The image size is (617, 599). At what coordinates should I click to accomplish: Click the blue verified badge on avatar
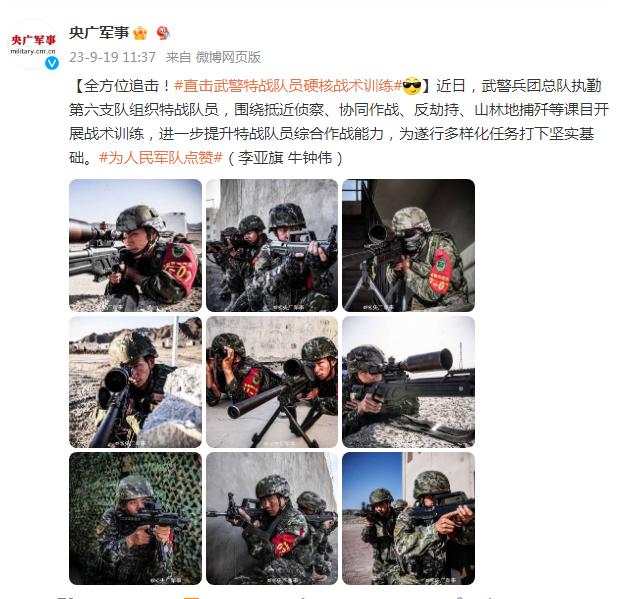coord(52,63)
